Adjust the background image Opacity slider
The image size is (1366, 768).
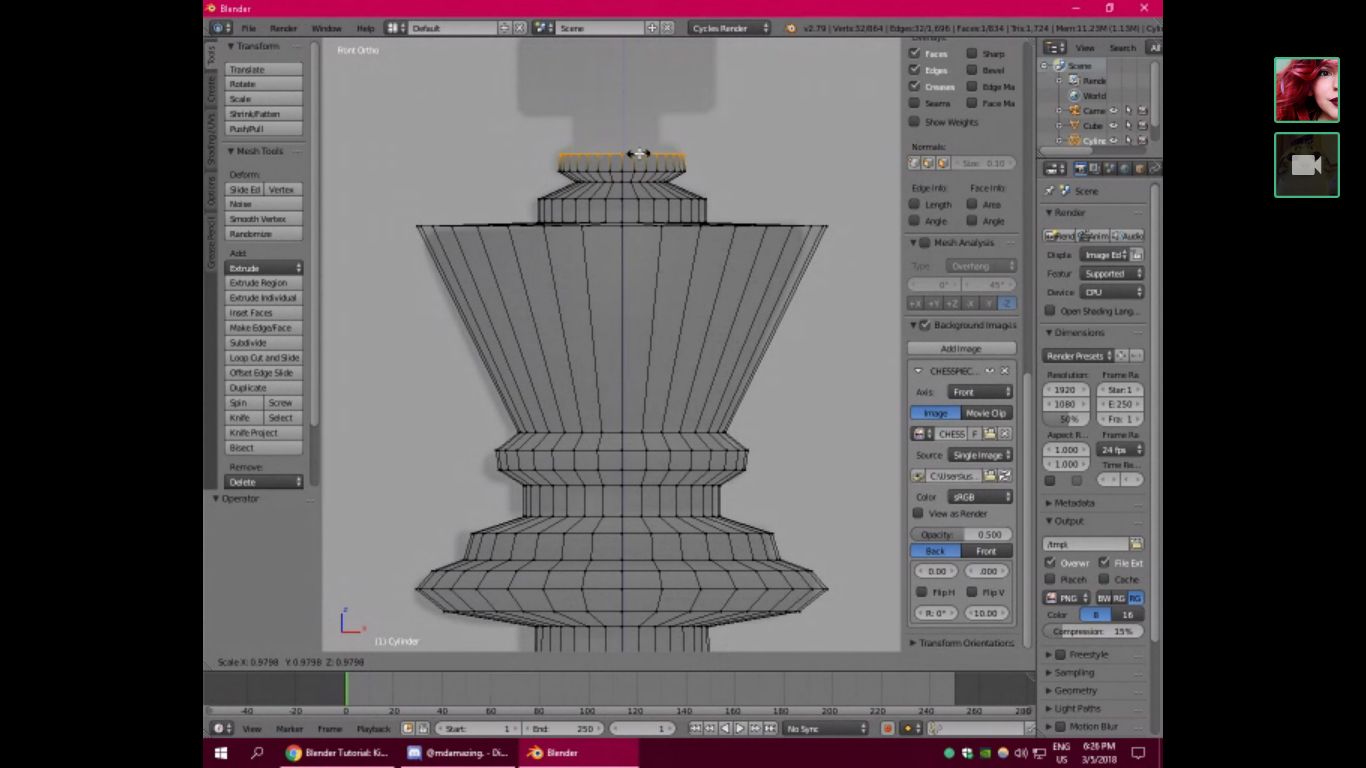961,535
